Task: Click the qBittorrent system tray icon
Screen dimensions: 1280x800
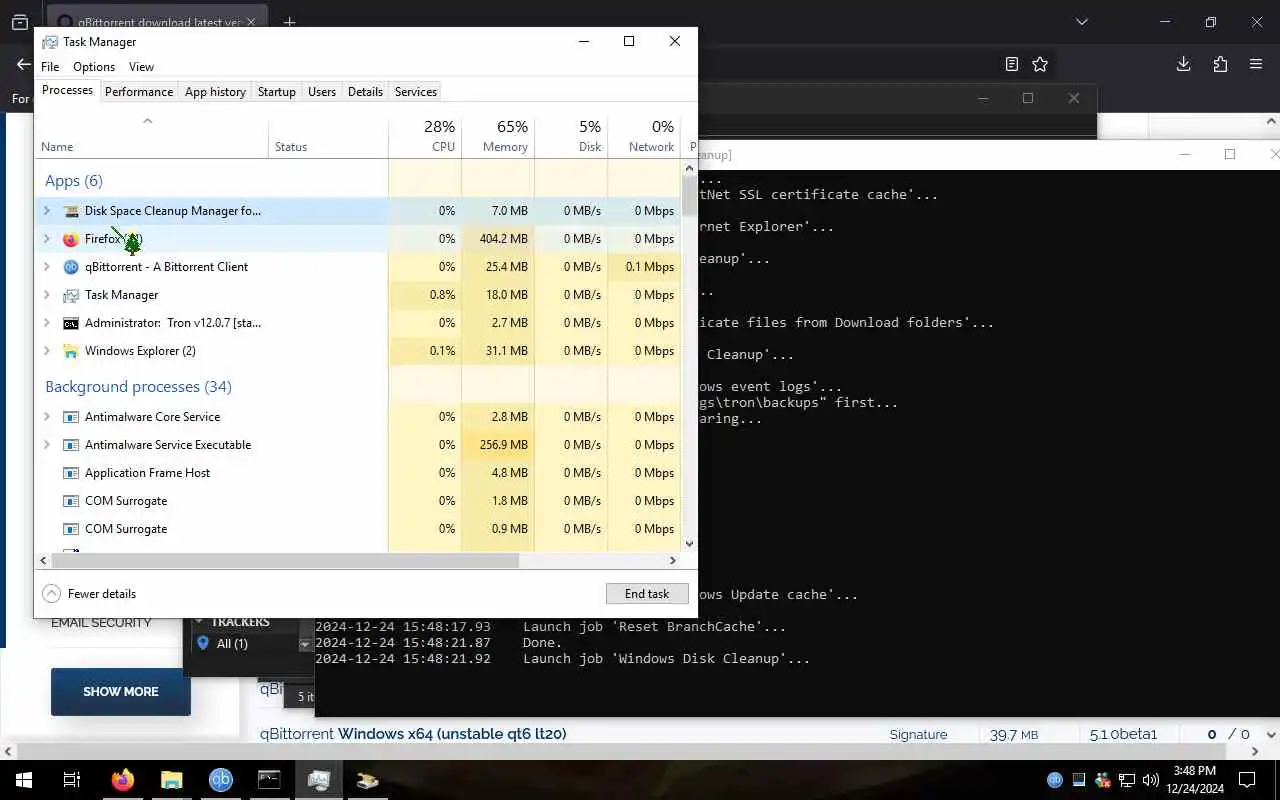Action: click(x=1055, y=780)
